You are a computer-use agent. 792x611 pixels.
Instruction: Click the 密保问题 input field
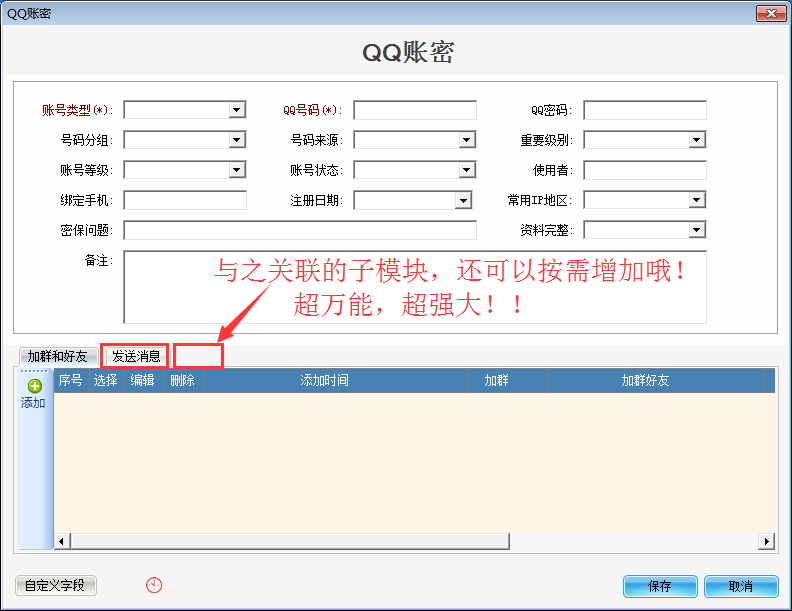coord(300,230)
